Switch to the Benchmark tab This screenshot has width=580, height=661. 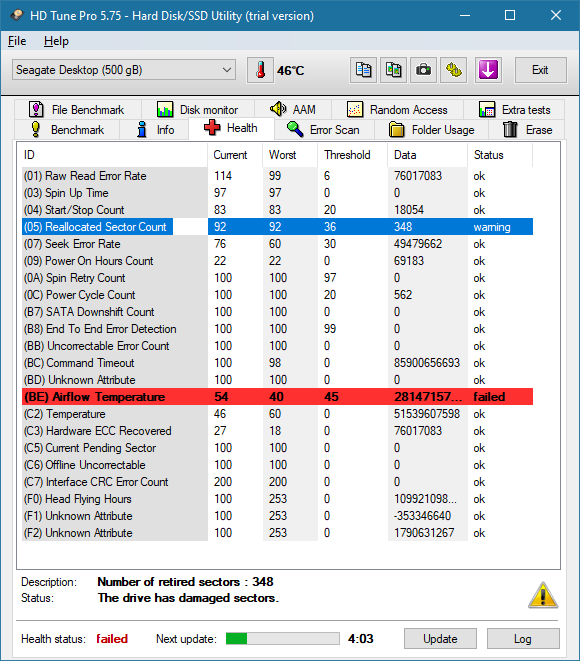pos(67,129)
